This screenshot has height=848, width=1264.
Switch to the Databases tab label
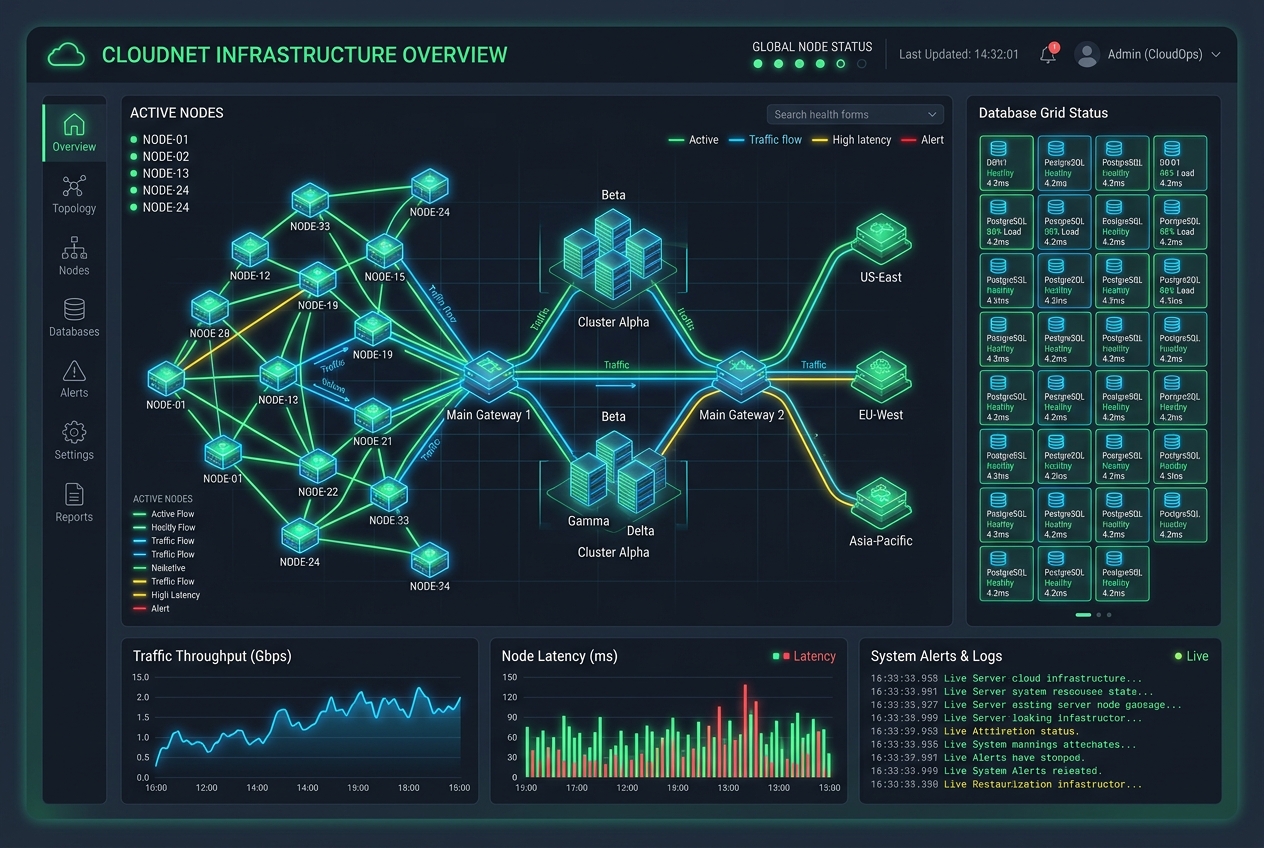tap(74, 332)
